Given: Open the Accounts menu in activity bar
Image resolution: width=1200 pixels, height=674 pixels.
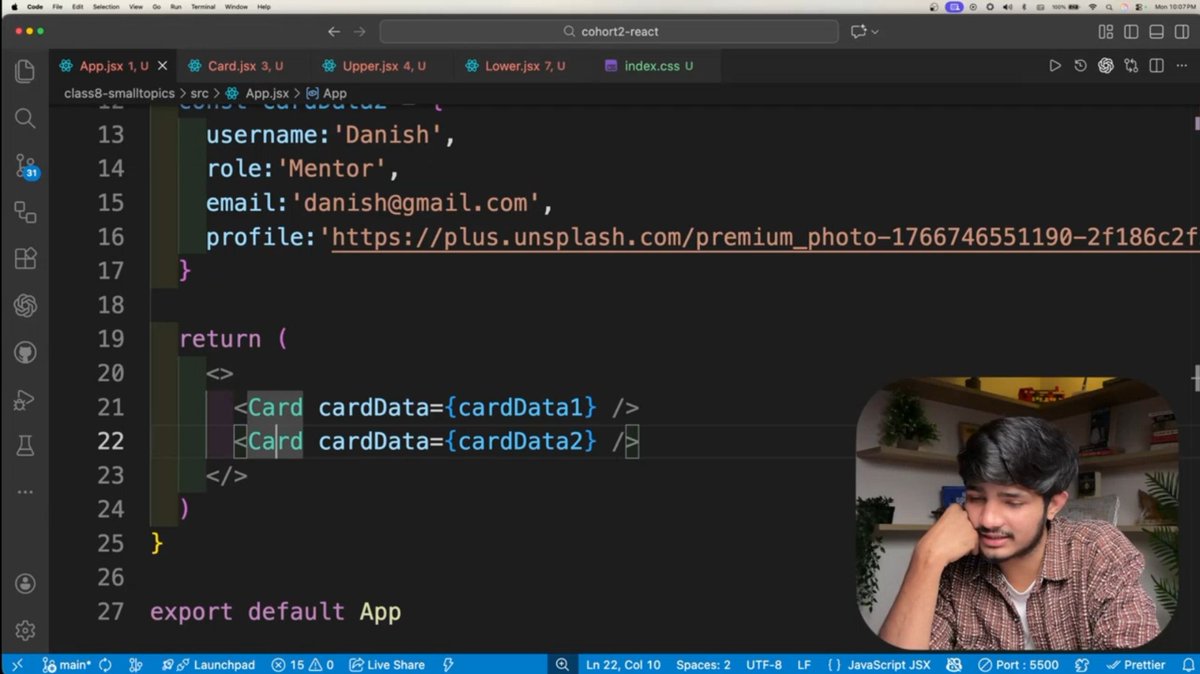Looking at the screenshot, I should (x=25, y=584).
